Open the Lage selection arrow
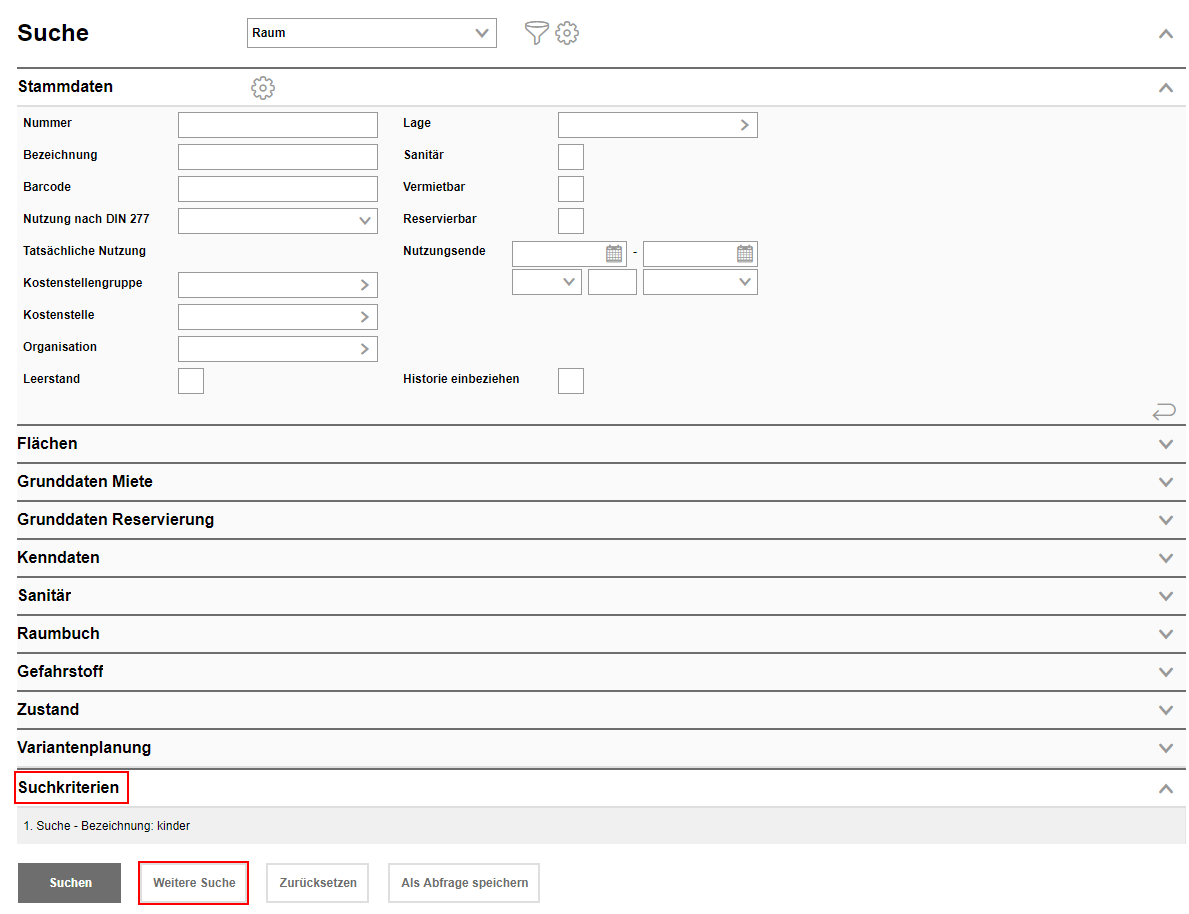1189x914 pixels. [744, 125]
